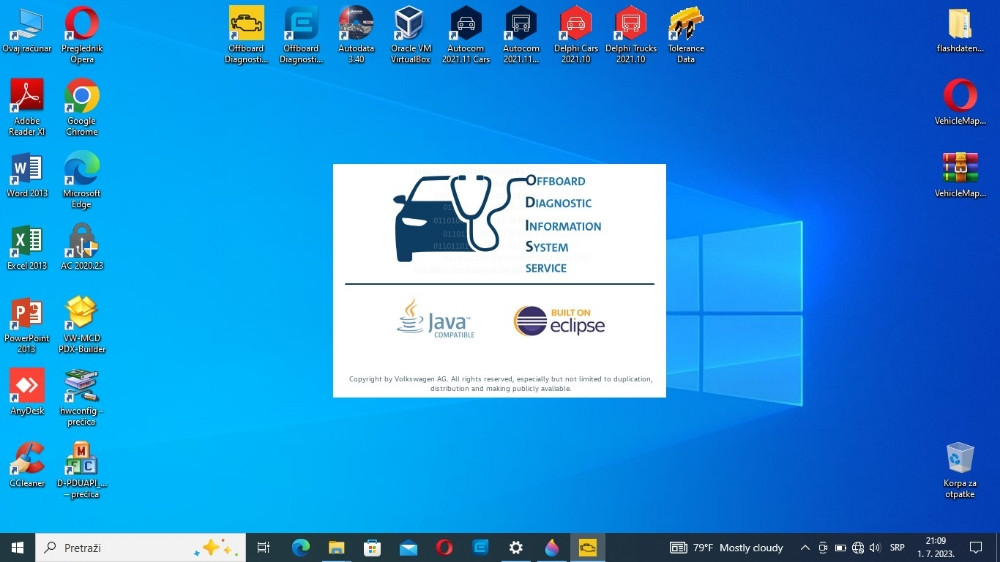Select the Autocom 2021.11 Cars icon

click(x=466, y=34)
